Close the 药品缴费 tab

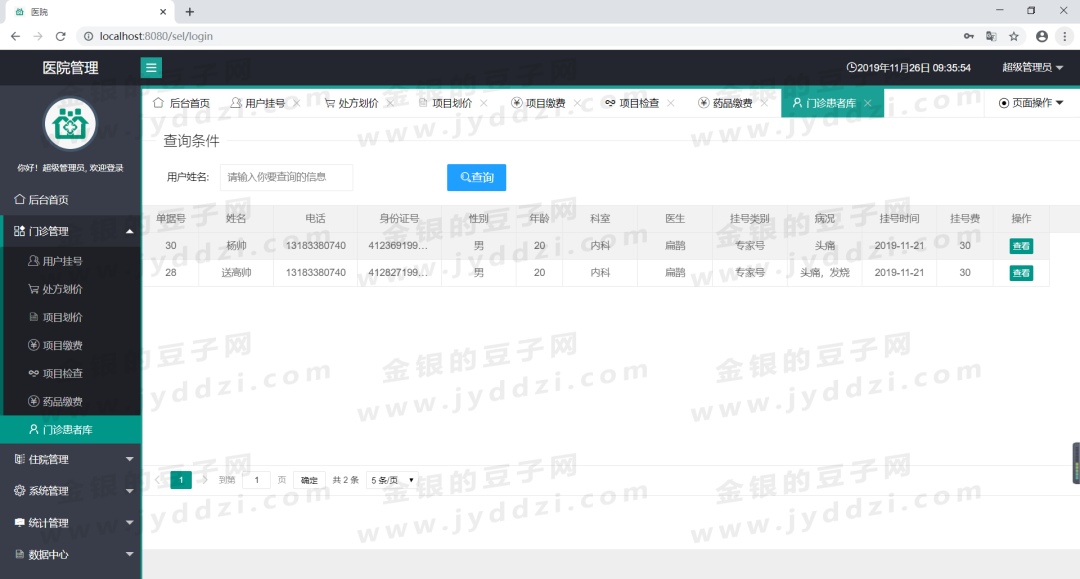(764, 103)
